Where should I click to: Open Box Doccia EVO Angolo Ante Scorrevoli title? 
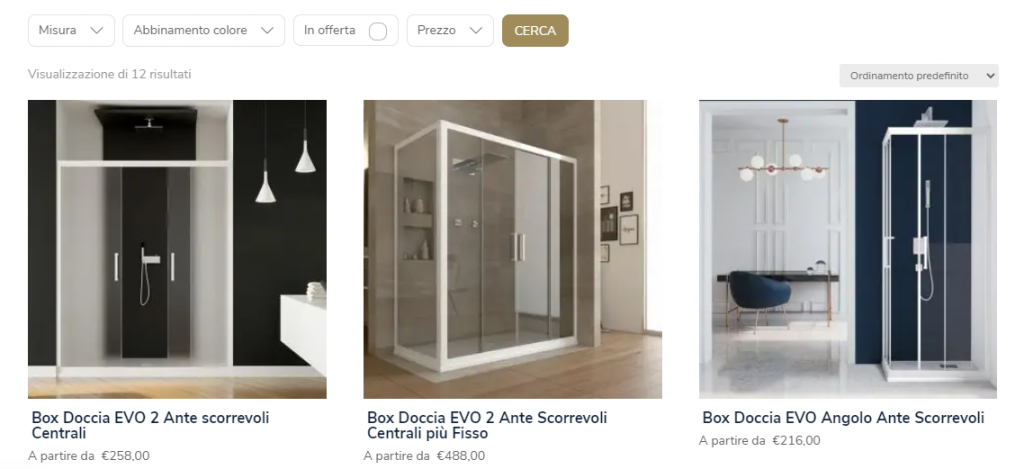click(x=843, y=418)
